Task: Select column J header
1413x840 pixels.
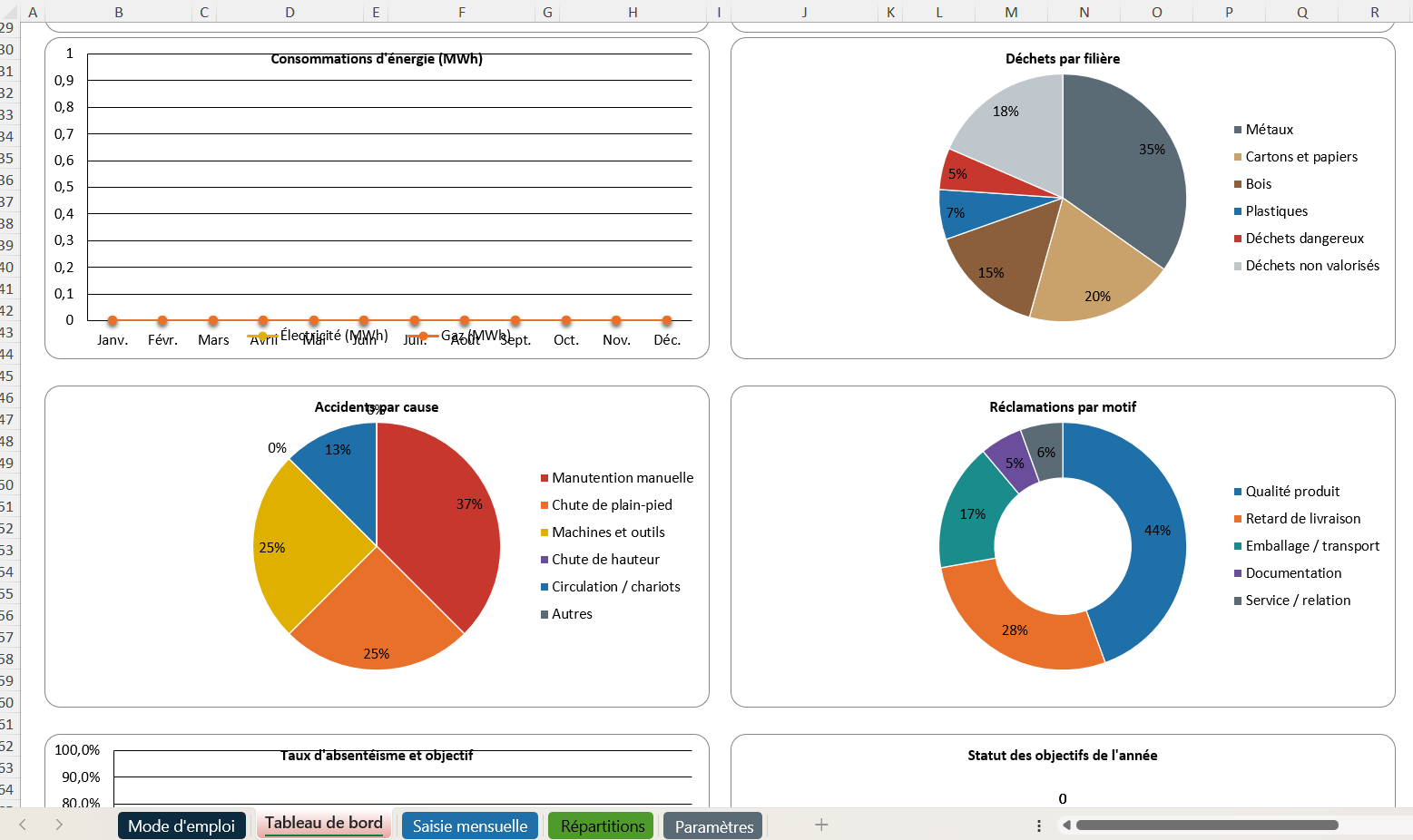Action: coord(805,12)
